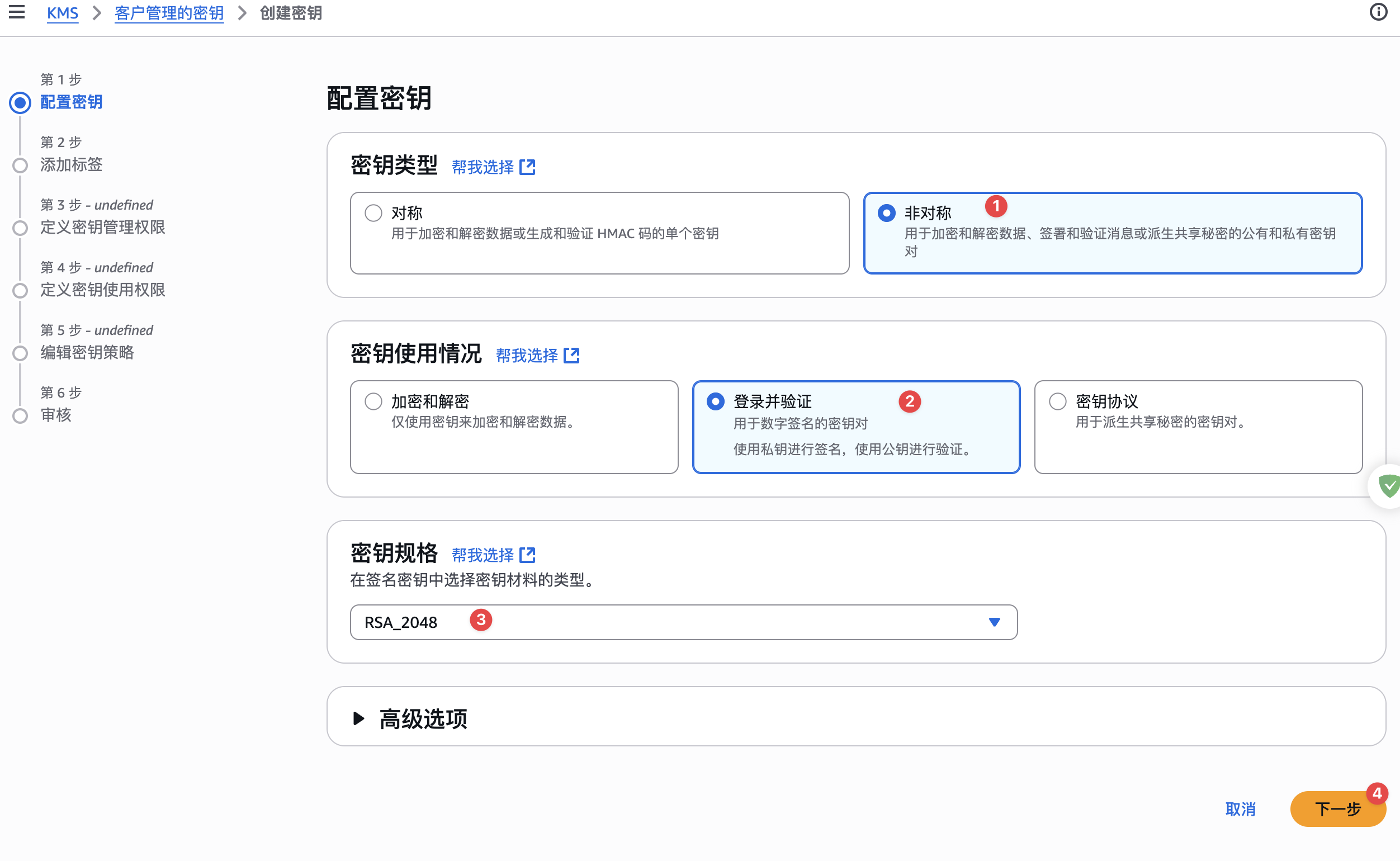
Task: Select the 登录并验证 radio button
Action: point(715,401)
